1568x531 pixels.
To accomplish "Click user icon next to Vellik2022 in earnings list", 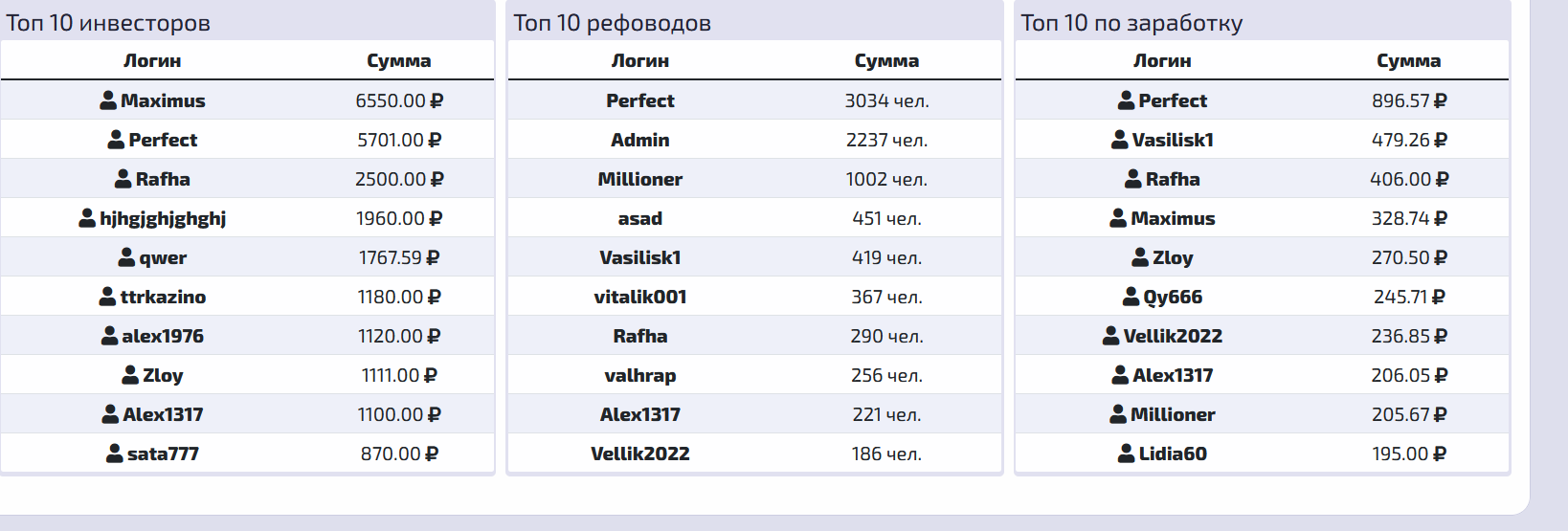I will (x=1110, y=336).
